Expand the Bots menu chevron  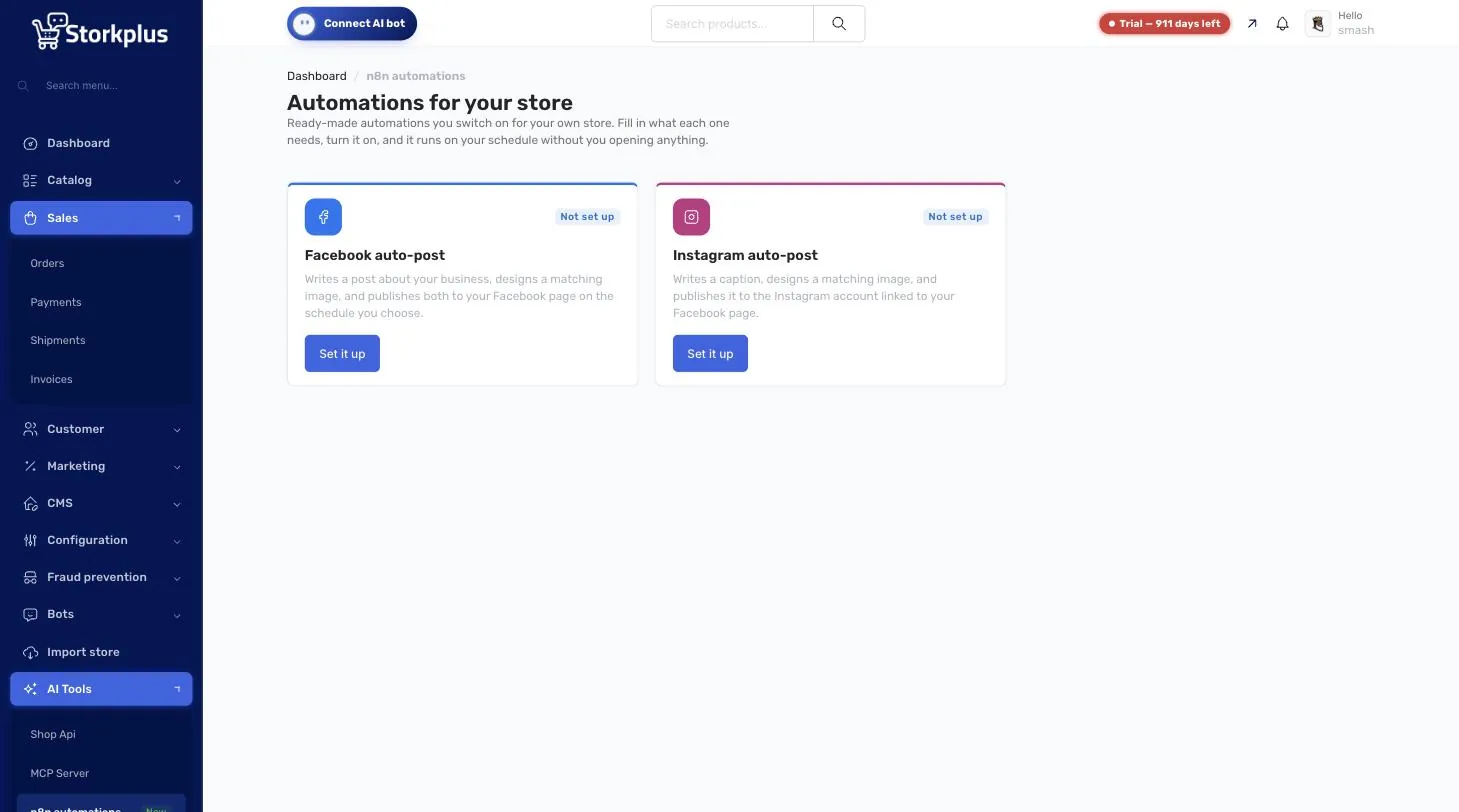coord(177,615)
